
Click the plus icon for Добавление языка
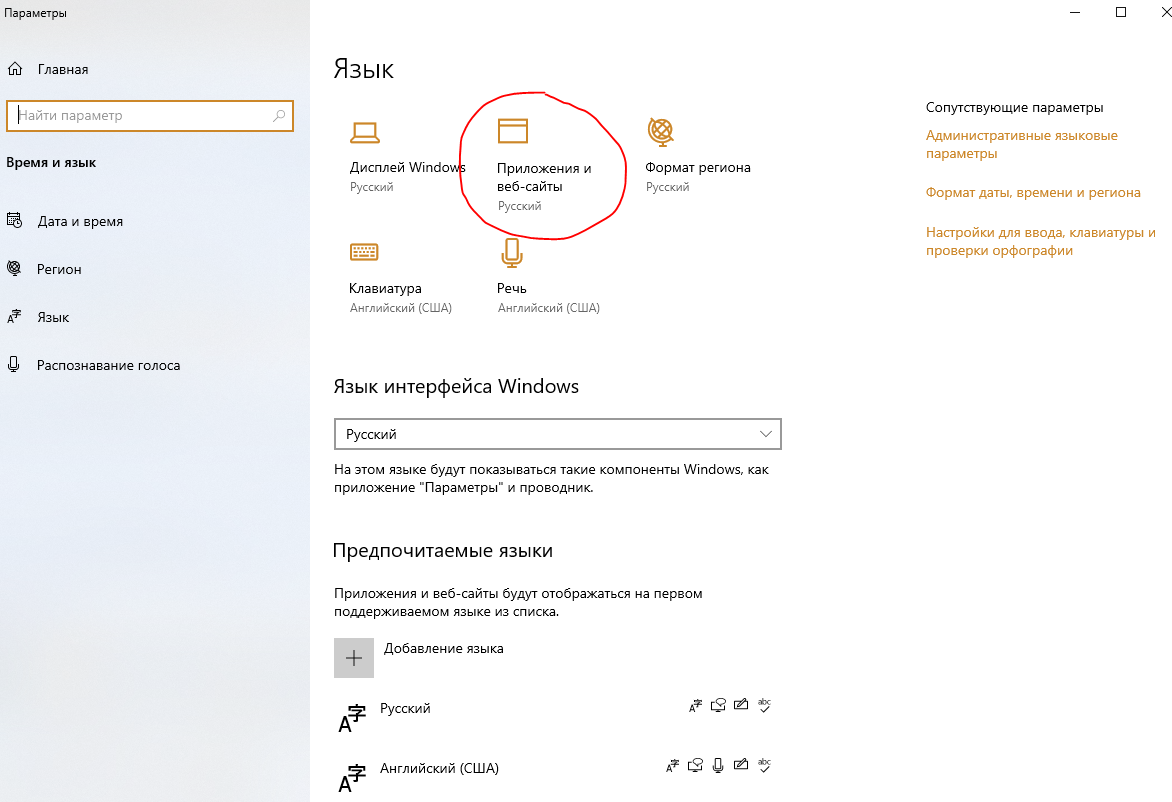pyautogui.click(x=354, y=658)
